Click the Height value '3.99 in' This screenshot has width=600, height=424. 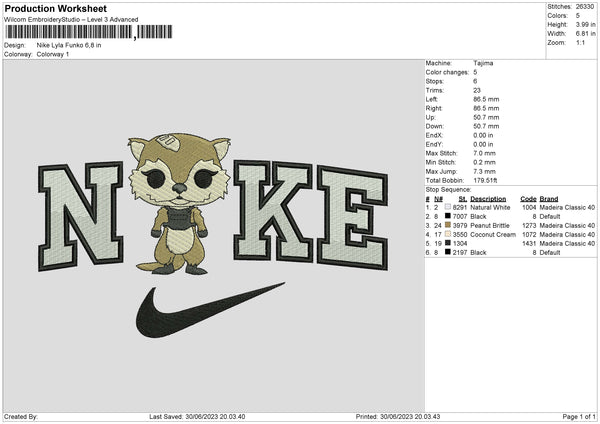585,24
